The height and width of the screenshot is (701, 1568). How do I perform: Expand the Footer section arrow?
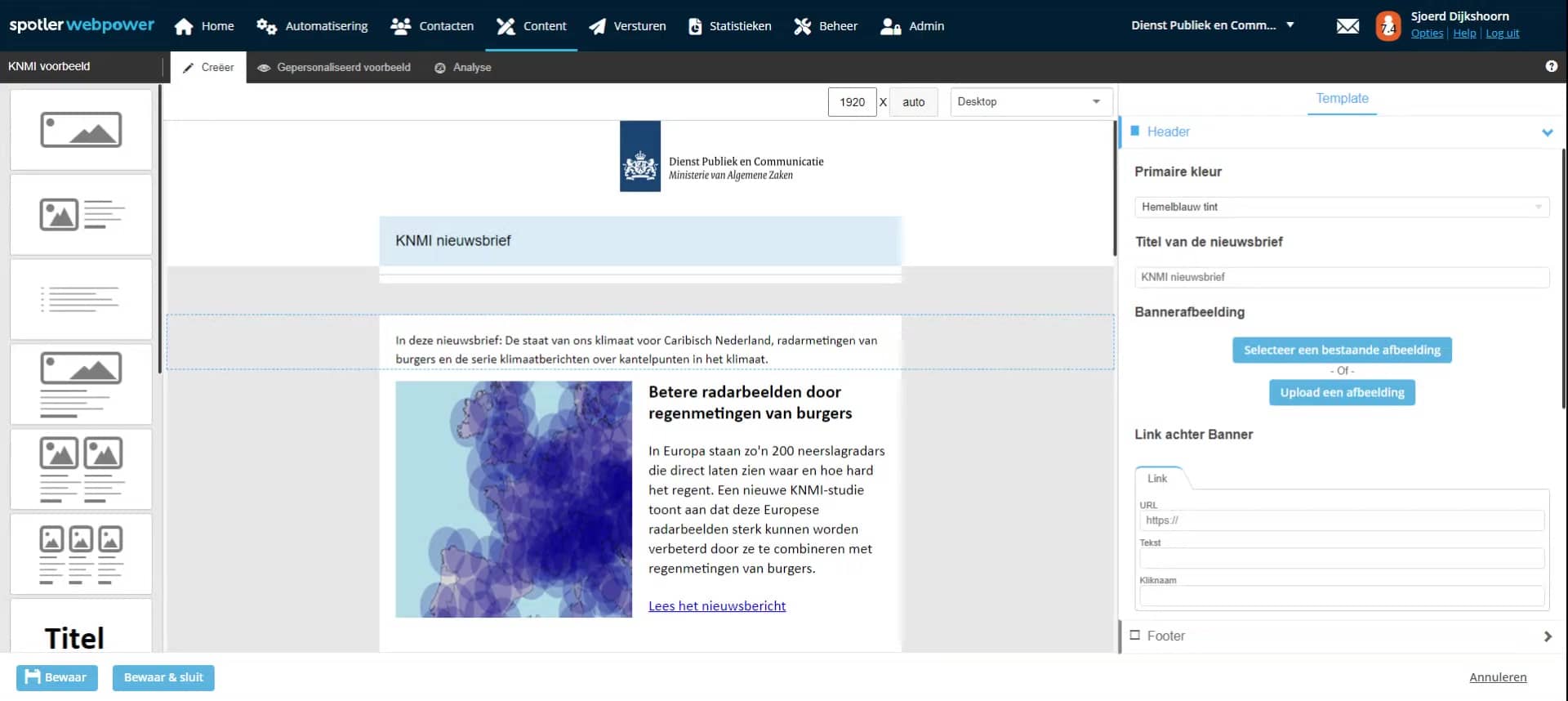coord(1547,636)
